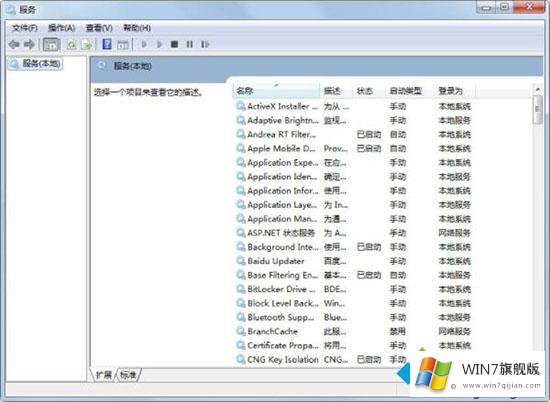
Task: Click the Stop Service square icon
Action: 174,44
